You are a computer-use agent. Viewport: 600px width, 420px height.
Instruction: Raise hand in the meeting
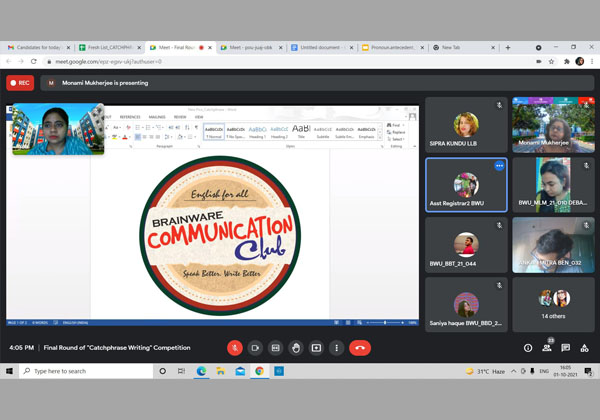tap(296, 347)
